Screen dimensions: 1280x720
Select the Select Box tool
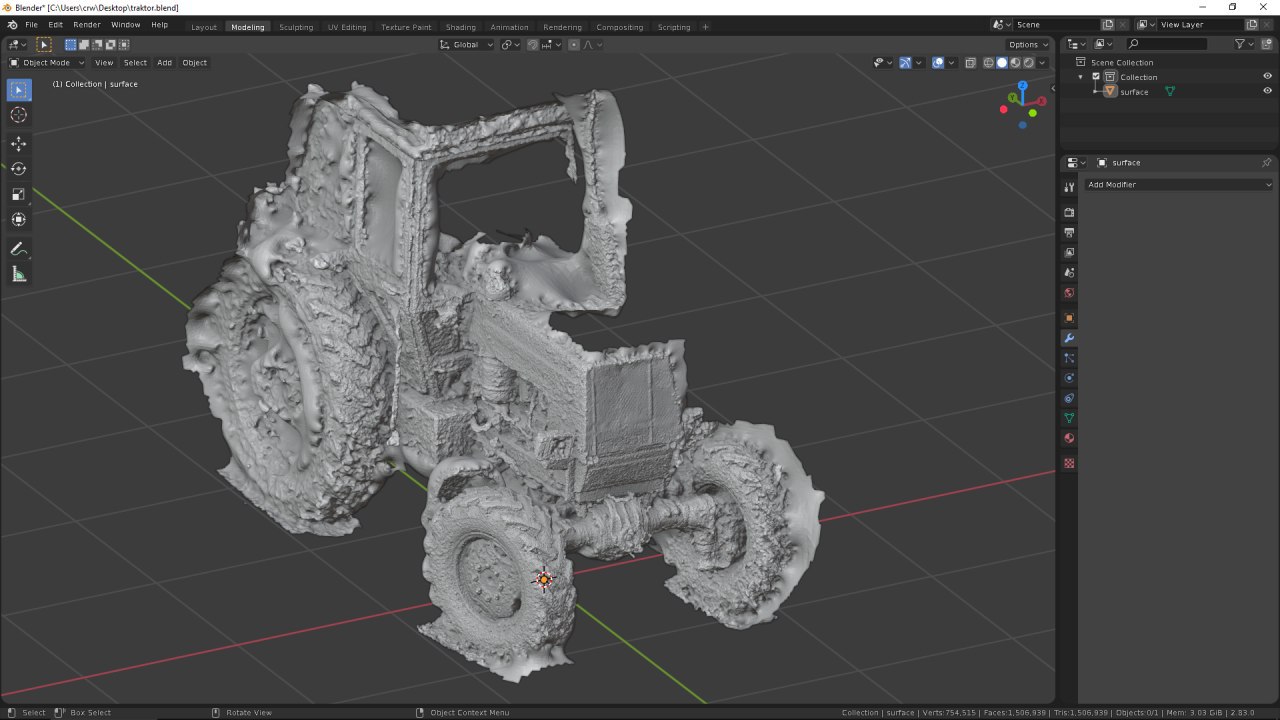(19, 90)
